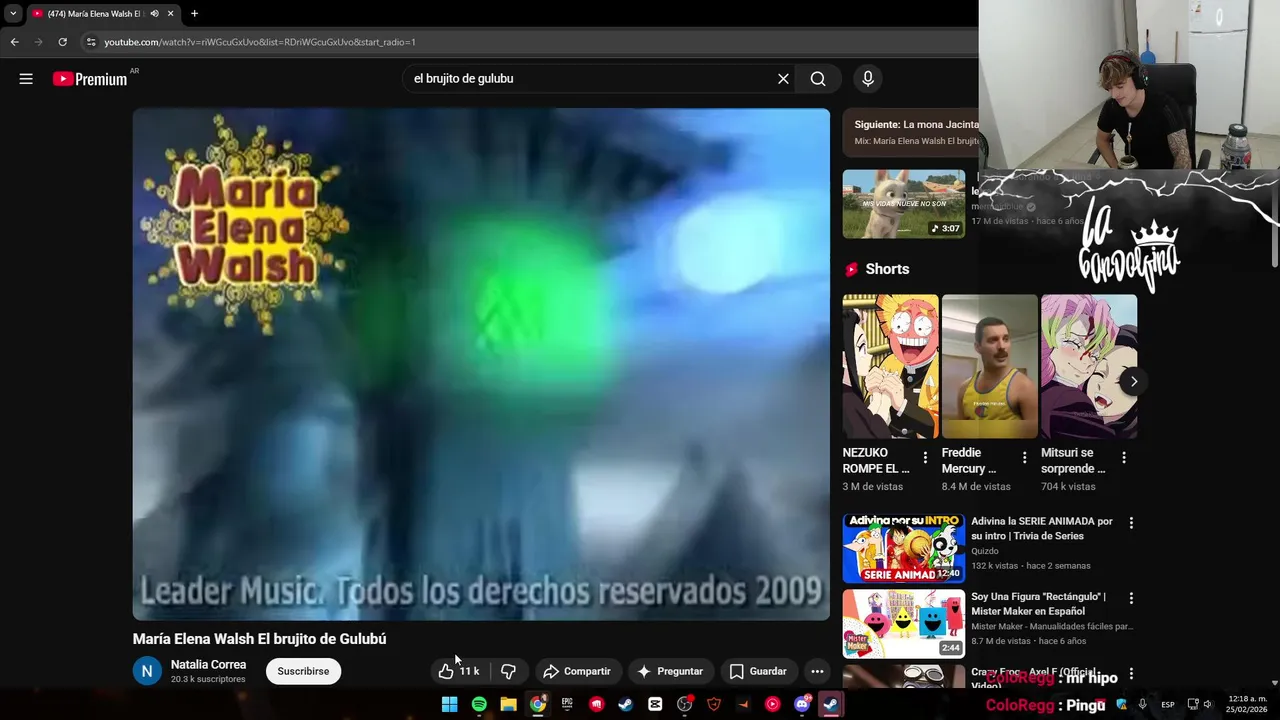Open options for Freddie Mercury short
Viewport: 1280px width, 720px height.
[x=1024, y=458]
